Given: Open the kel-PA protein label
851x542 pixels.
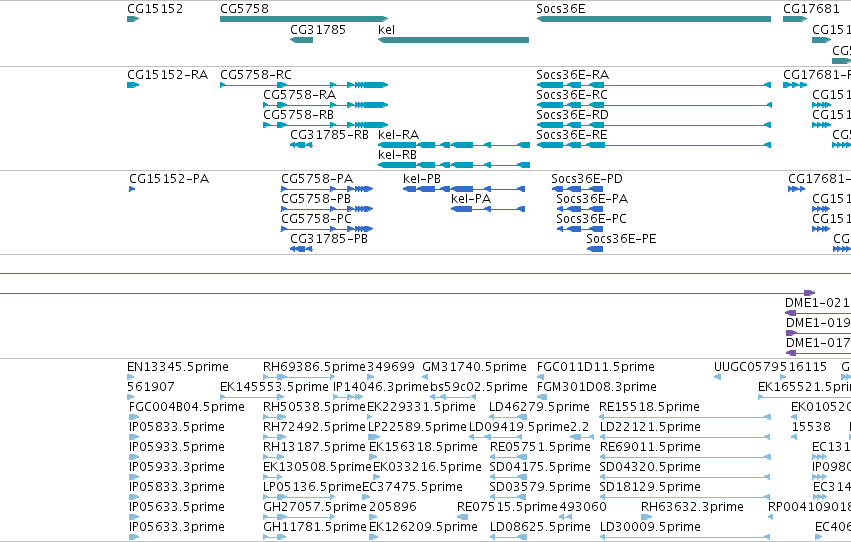Looking at the screenshot, I should click(471, 199).
